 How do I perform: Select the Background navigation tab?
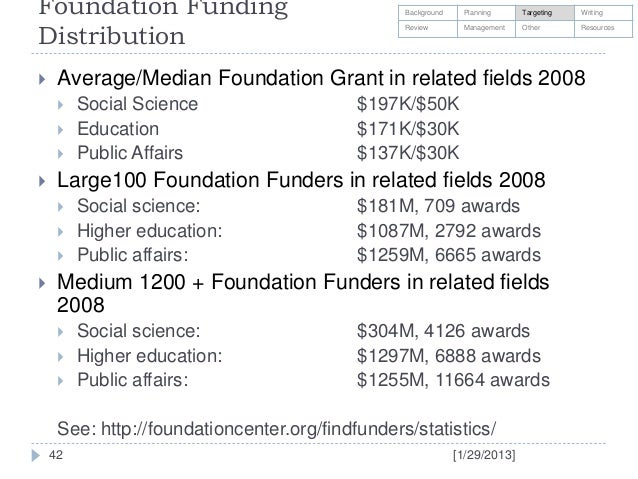(x=428, y=13)
